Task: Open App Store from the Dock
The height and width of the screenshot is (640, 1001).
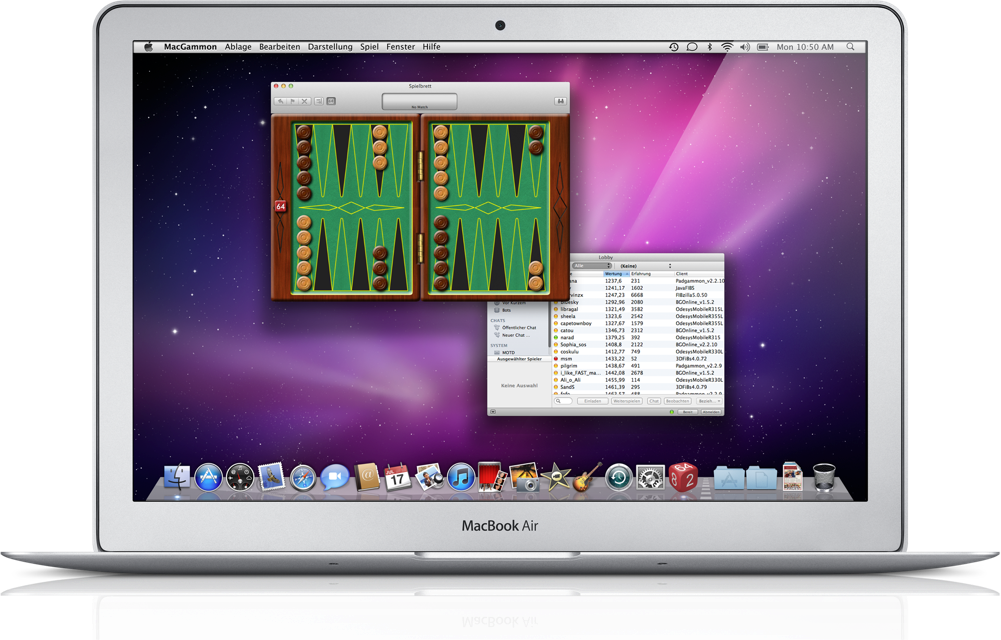Action: [208, 477]
